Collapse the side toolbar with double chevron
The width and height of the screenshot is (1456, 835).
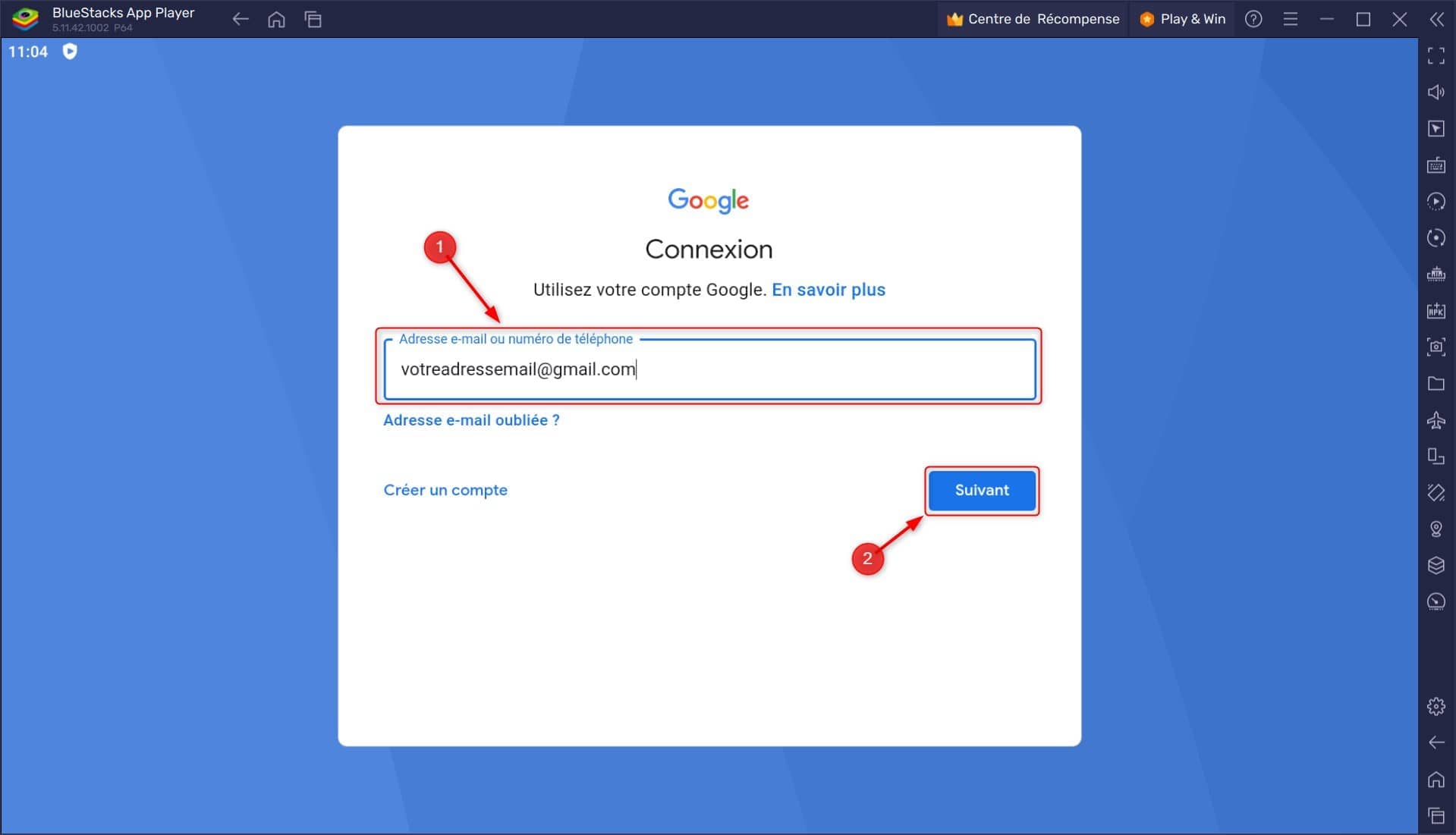tap(1436, 19)
